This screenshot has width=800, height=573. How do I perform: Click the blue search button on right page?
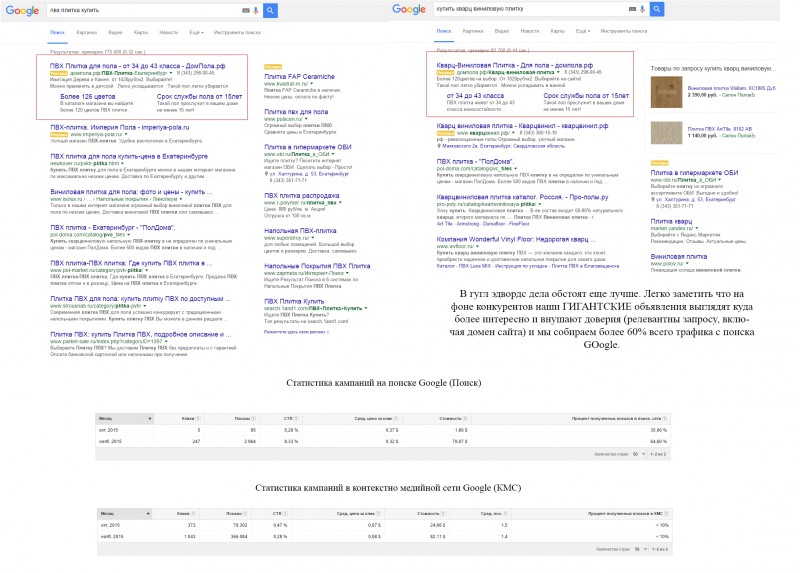click(657, 9)
